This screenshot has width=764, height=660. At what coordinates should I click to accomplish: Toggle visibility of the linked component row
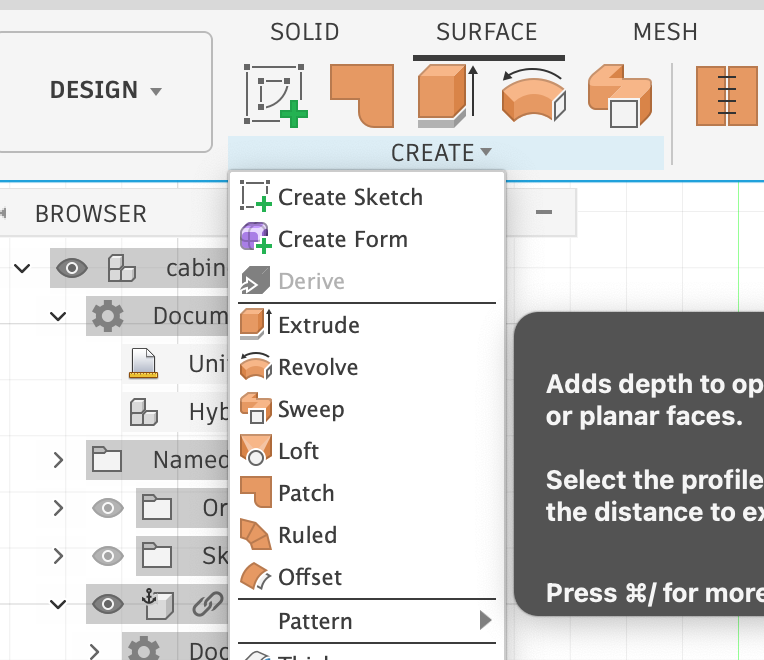point(108,604)
